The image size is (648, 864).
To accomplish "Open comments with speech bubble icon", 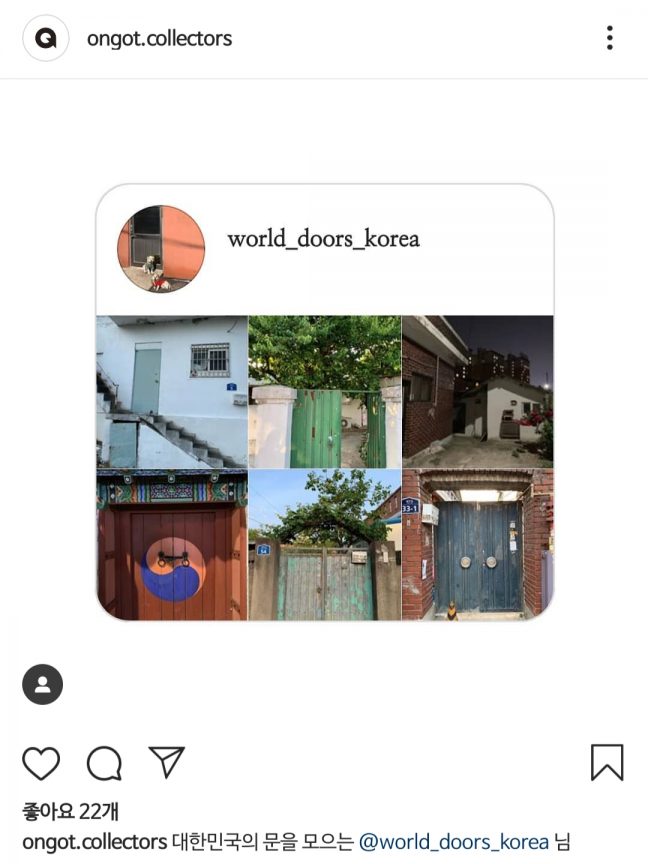I will pyautogui.click(x=104, y=763).
